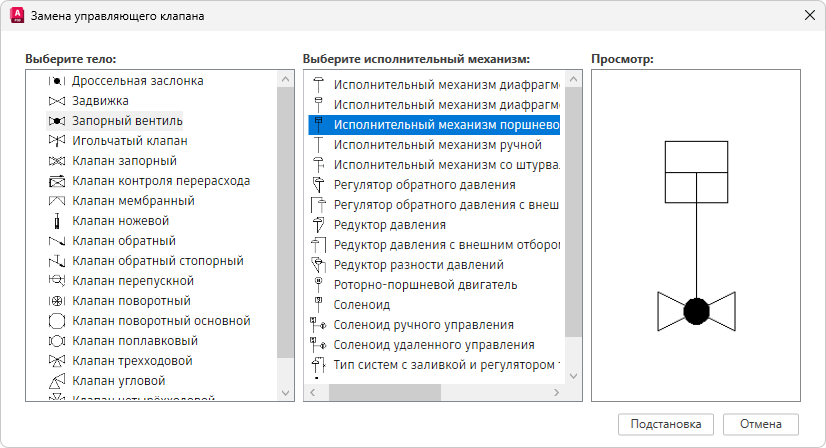Image resolution: width=826 pixels, height=448 pixels.
Task: Click the Игольчатый клапан symbol icon
Action: point(57,141)
